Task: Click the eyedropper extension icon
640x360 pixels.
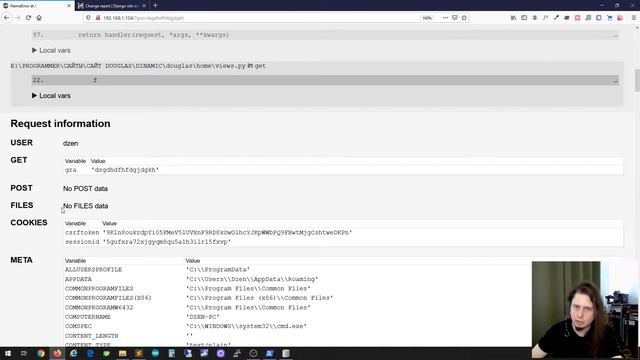Action: pos(556,18)
